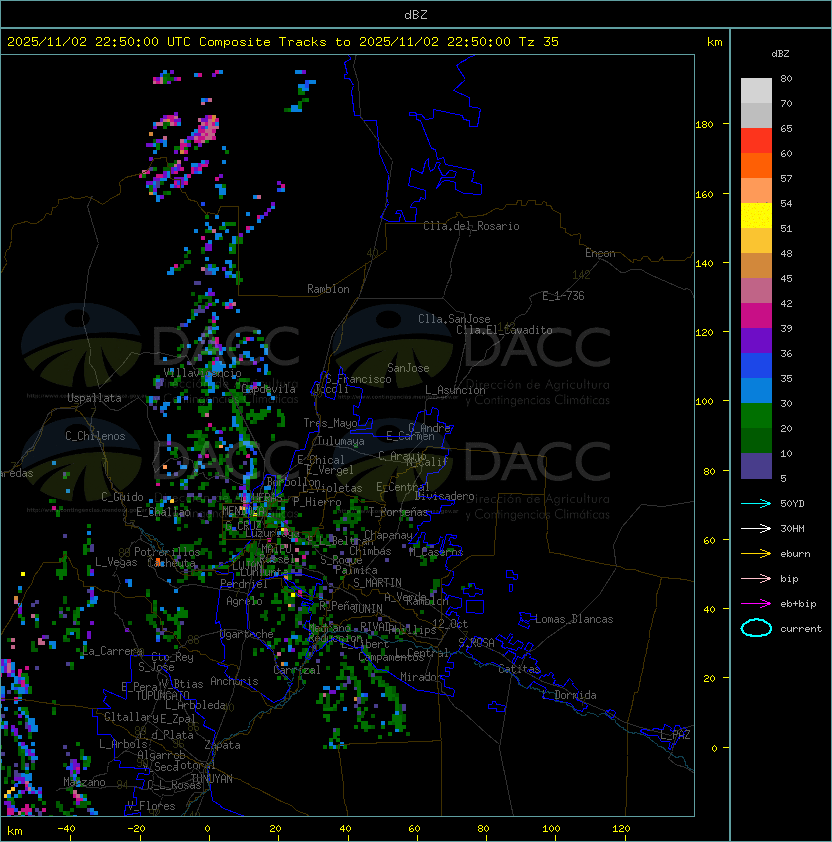Screen dimensions: 832x842
Task: Click the L_Vegas map label
Action: click(116, 562)
